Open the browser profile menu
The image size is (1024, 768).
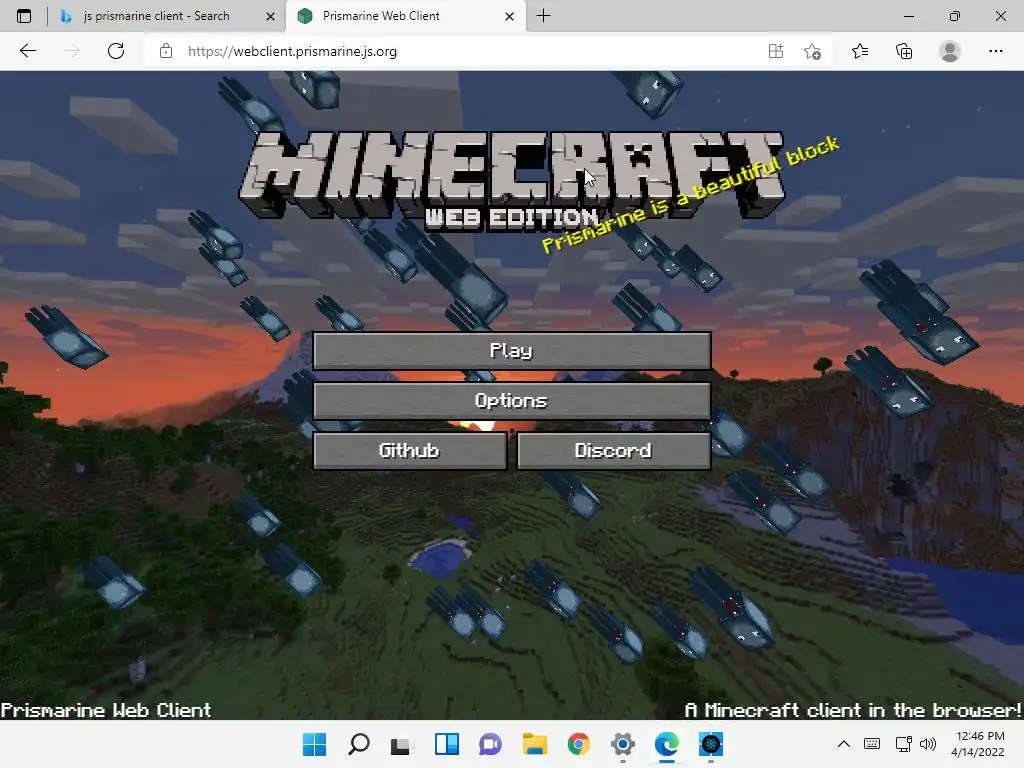[950, 51]
